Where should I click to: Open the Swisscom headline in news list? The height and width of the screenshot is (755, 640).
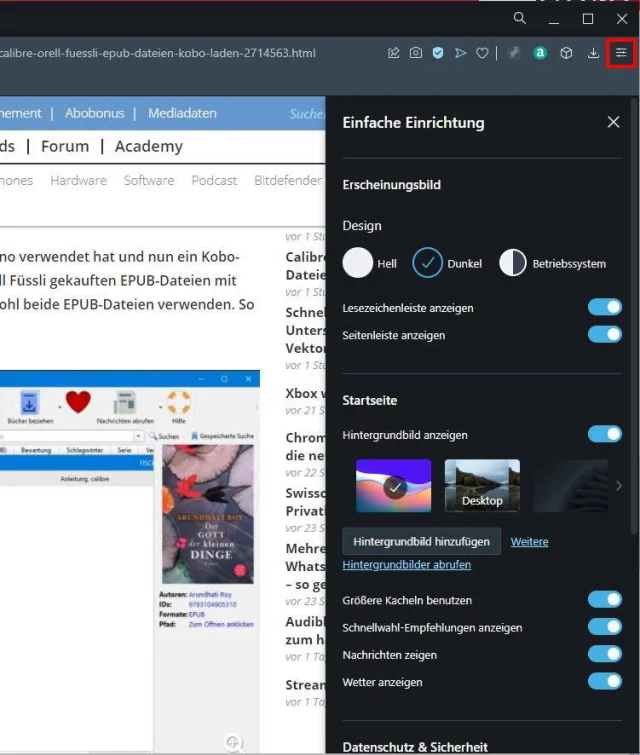click(x=305, y=502)
